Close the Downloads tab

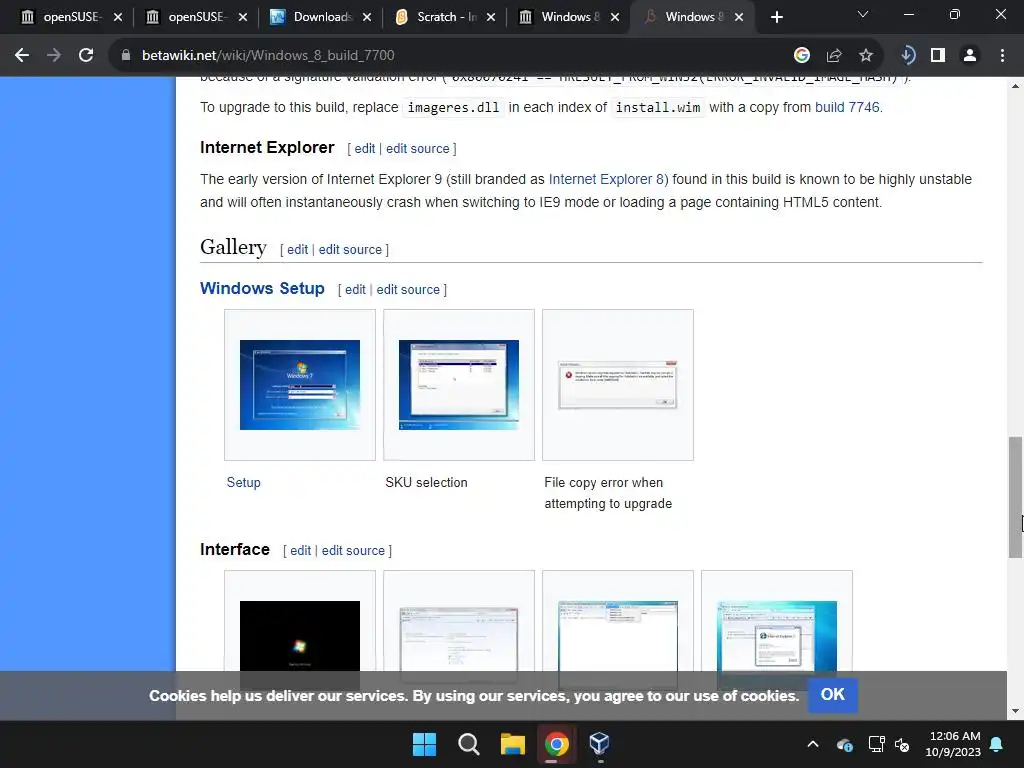[367, 17]
